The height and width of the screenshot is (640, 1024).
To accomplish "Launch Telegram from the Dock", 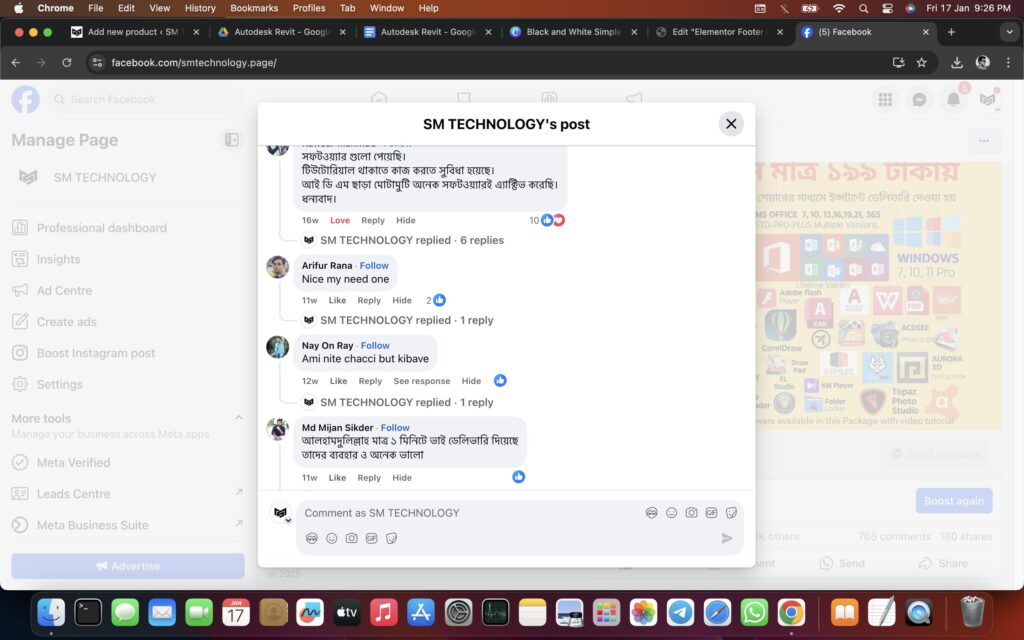I will pos(680,612).
